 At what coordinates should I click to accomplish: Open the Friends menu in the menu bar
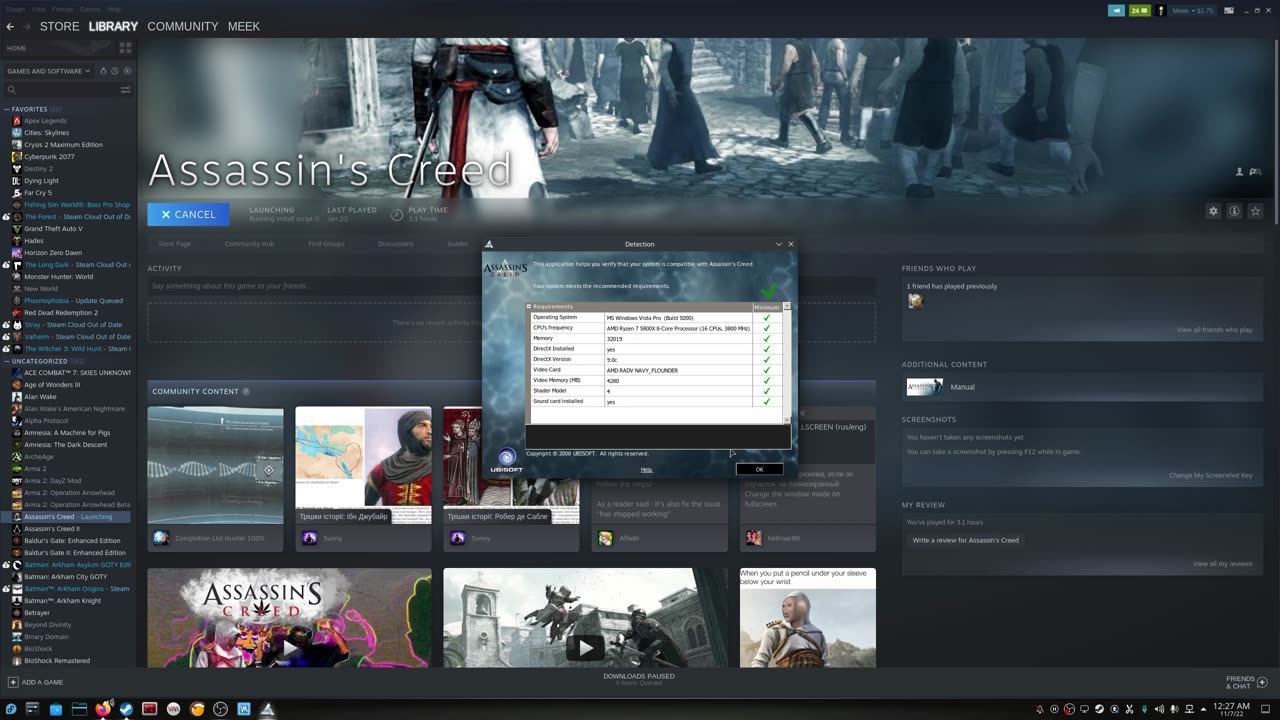pyautogui.click(x=63, y=9)
